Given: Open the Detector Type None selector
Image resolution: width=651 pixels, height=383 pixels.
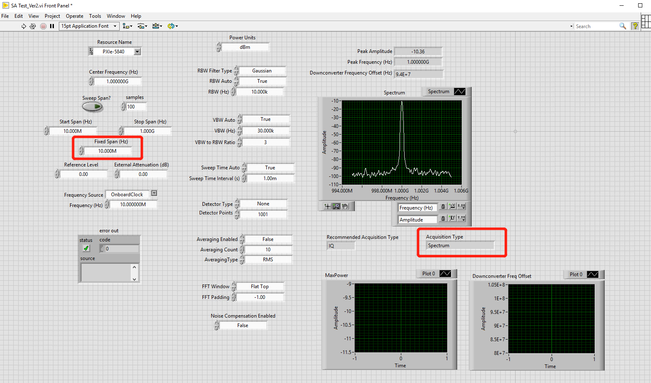Looking at the screenshot, I should [x=263, y=204].
